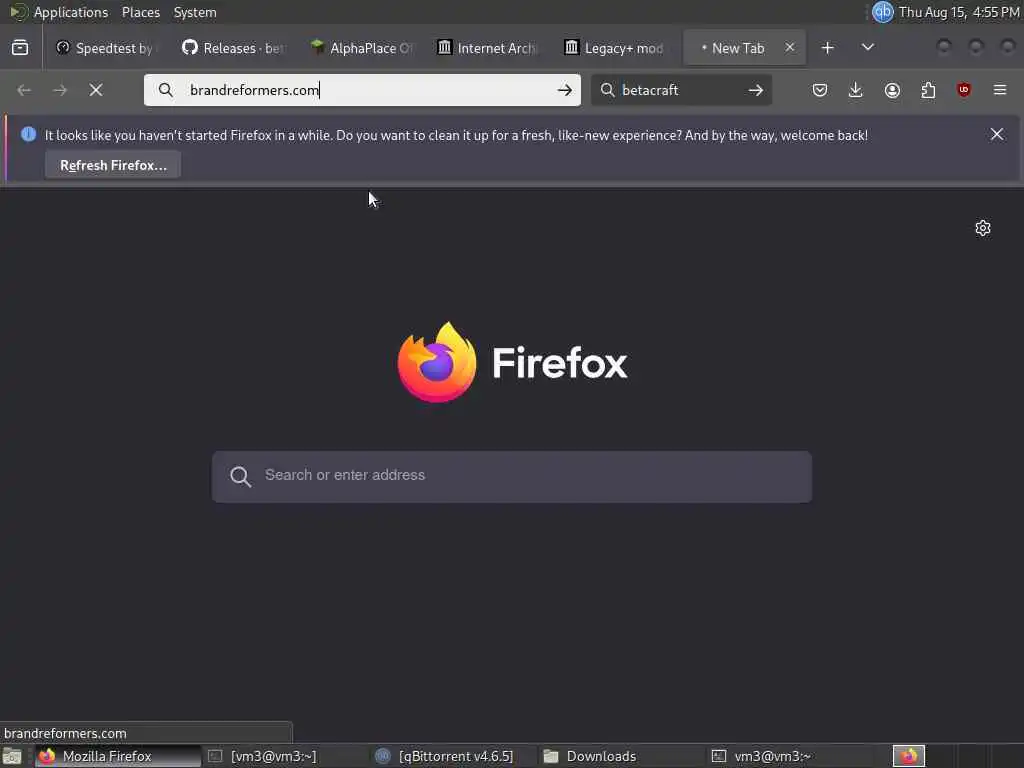
Task: Switch to the AlphaPlace tab
Action: coord(361,48)
